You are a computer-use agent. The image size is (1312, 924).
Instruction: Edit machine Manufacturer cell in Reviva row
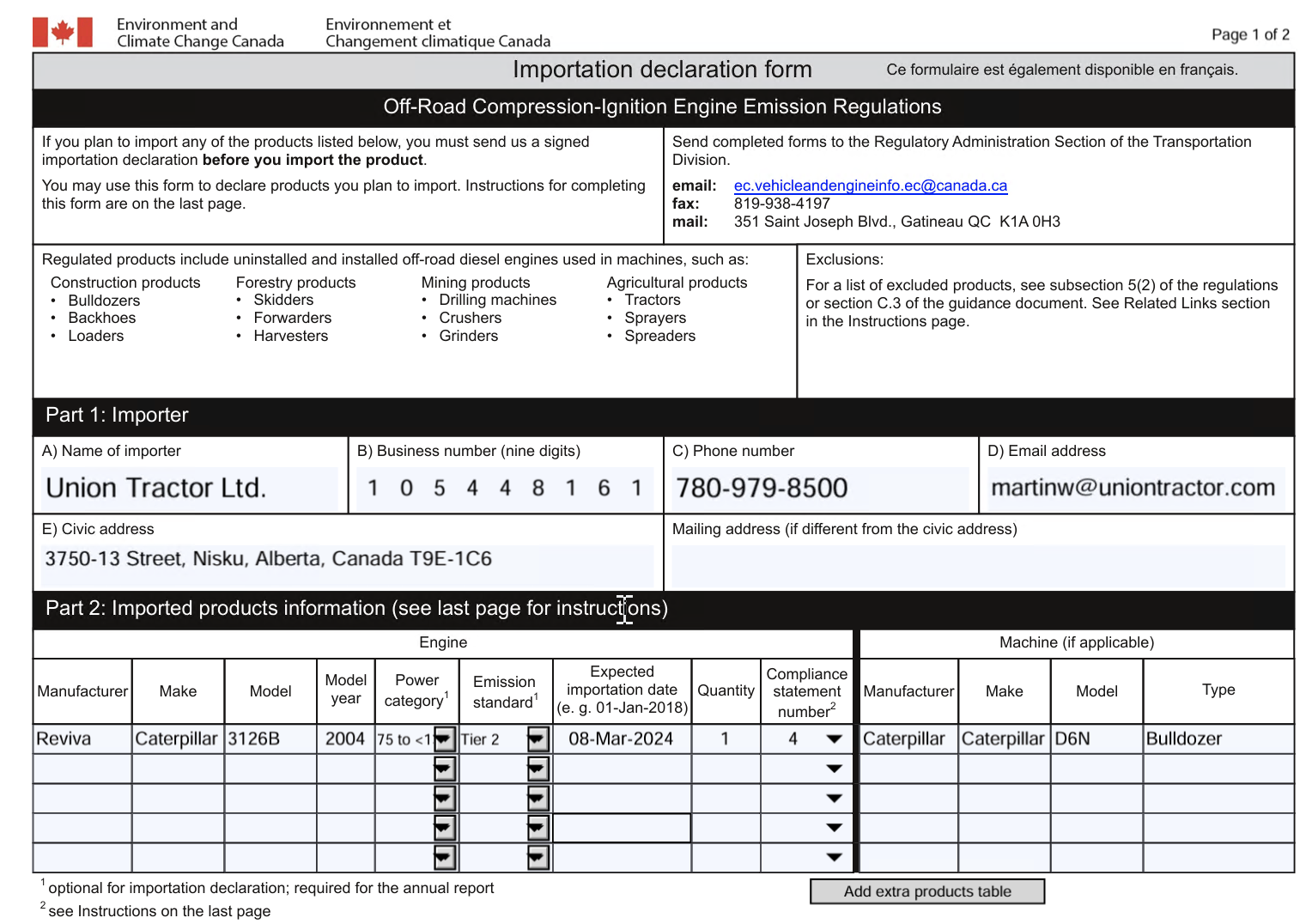coord(908,739)
